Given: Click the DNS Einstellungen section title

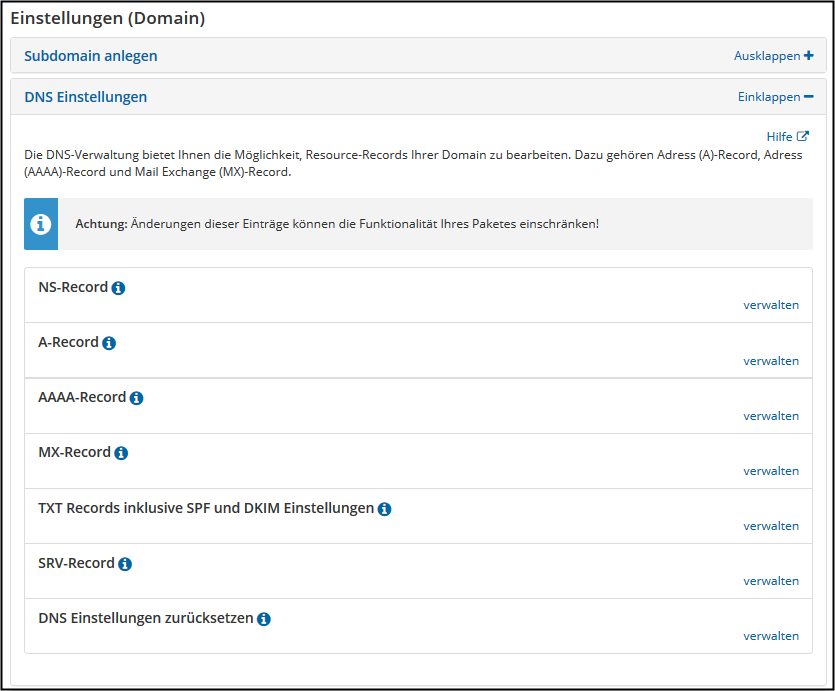Looking at the screenshot, I should tap(86, 97).
